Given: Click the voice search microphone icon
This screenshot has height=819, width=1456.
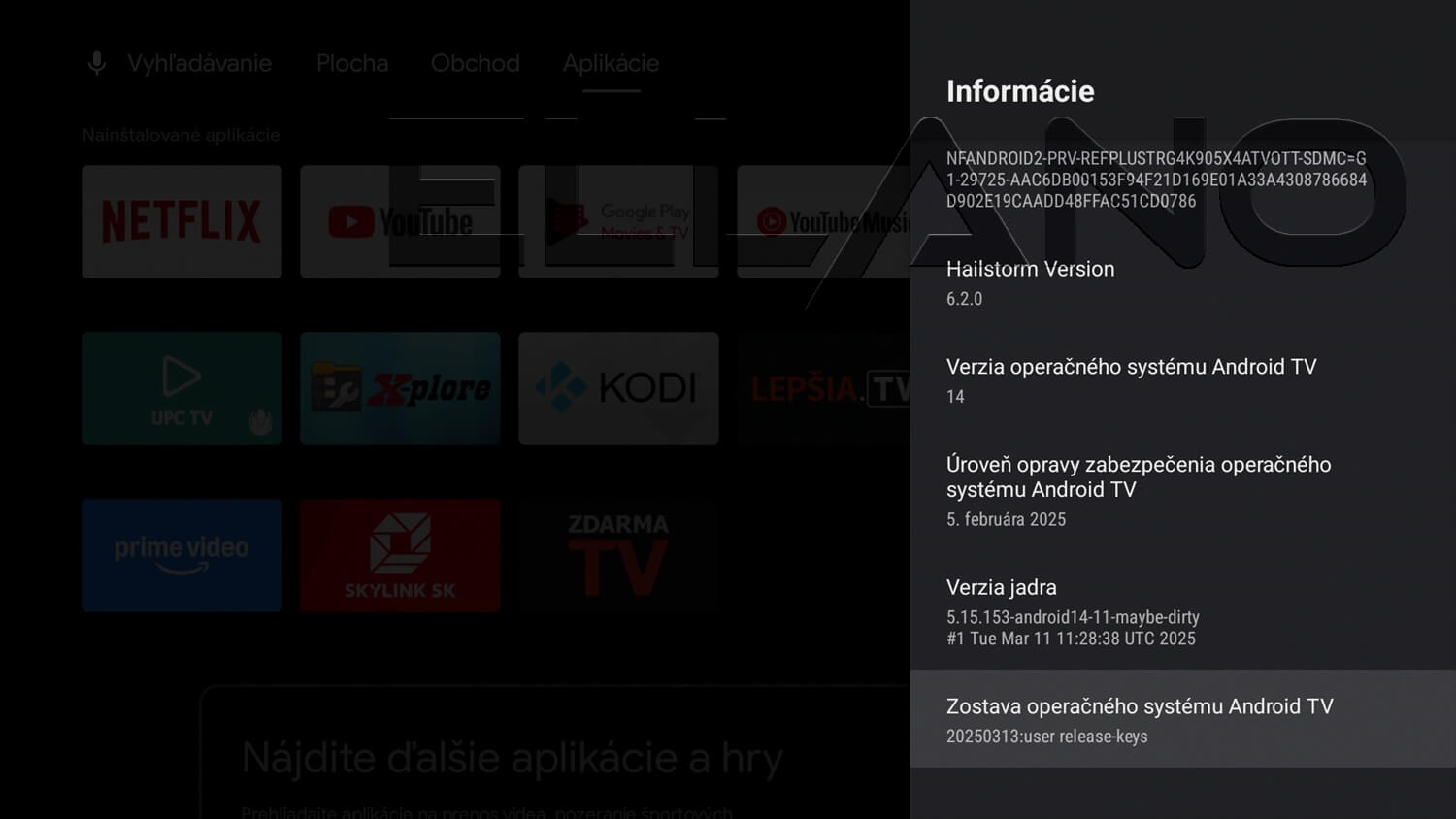Looking at the screenshot, I should (97, 63).
